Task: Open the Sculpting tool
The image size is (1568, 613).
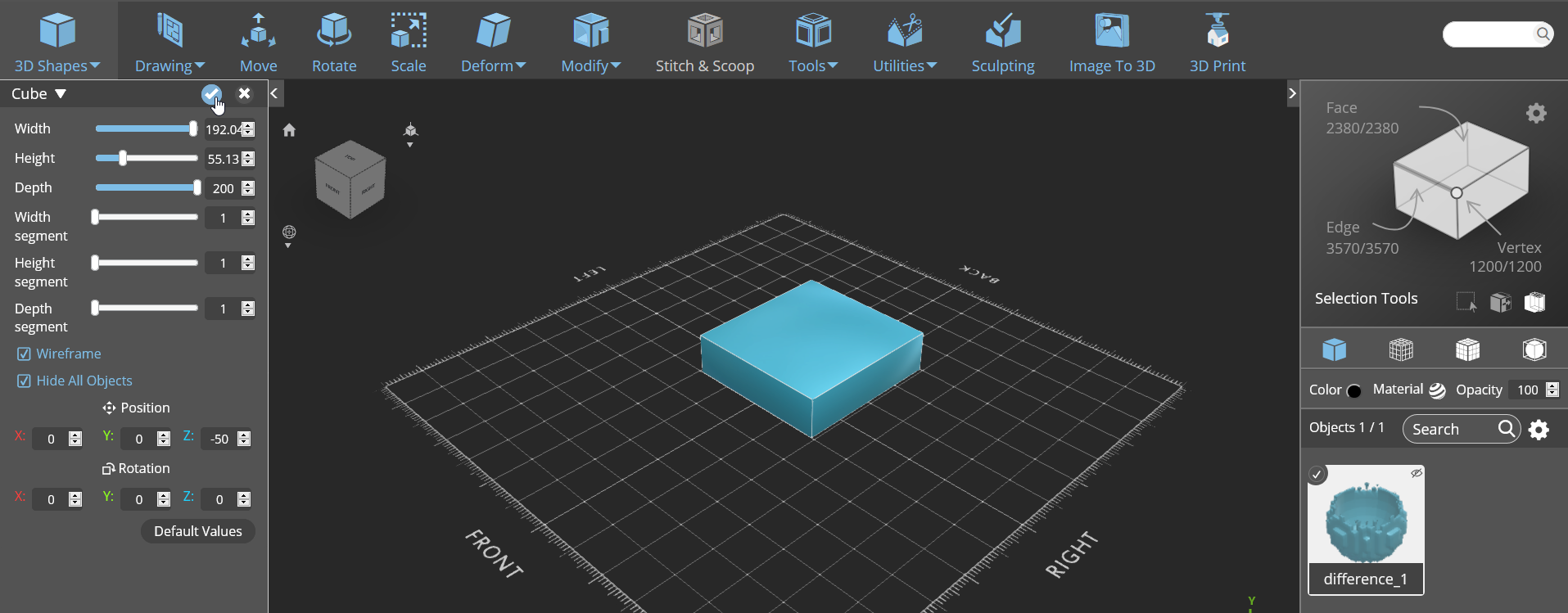Action: (x=1003, y=42)
